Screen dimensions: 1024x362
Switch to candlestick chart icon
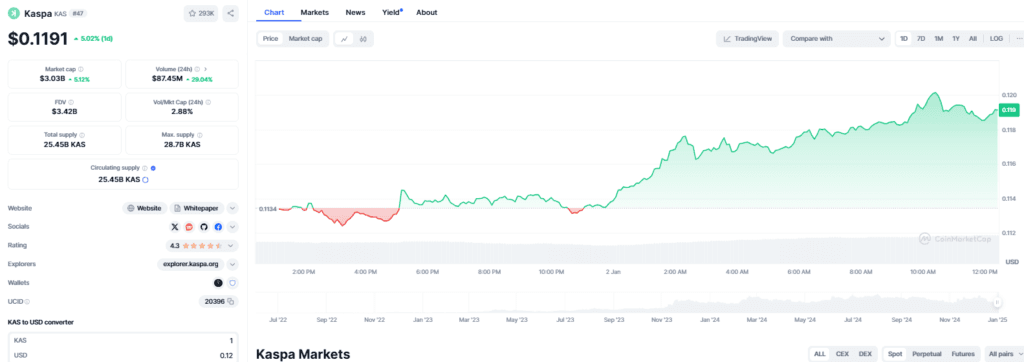pyautogui.click(x=363, y=39)
